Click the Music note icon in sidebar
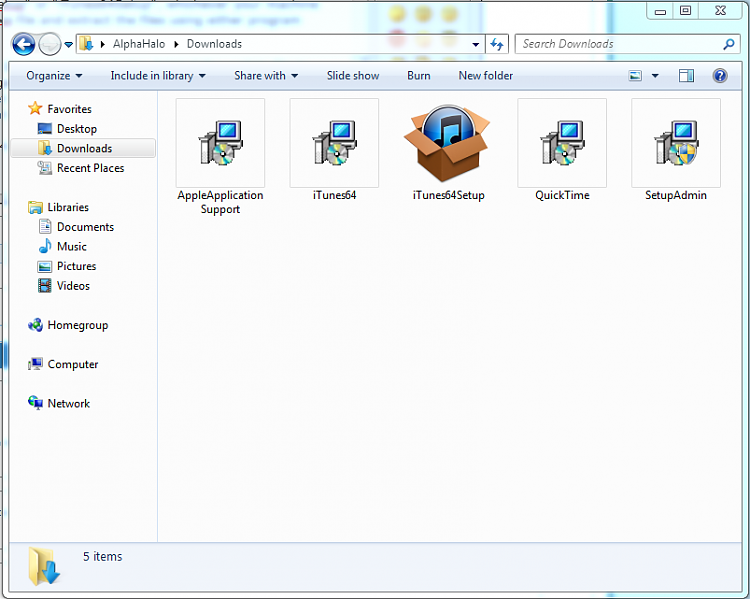The width and height of the screenshot is (750, 599). pyautogui.click(x=44, y=246)
